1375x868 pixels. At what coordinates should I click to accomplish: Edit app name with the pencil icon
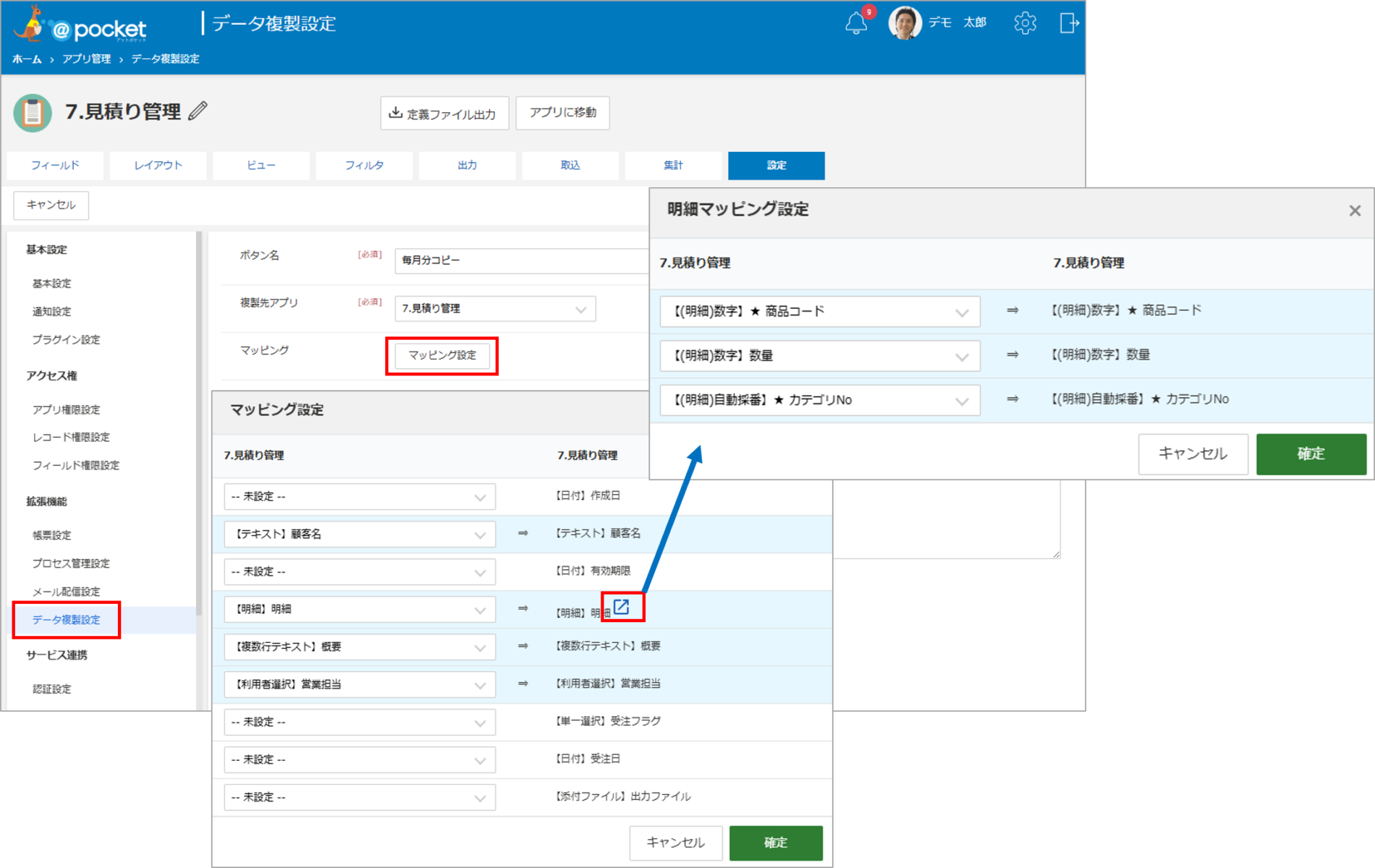(x=198, y=111)
